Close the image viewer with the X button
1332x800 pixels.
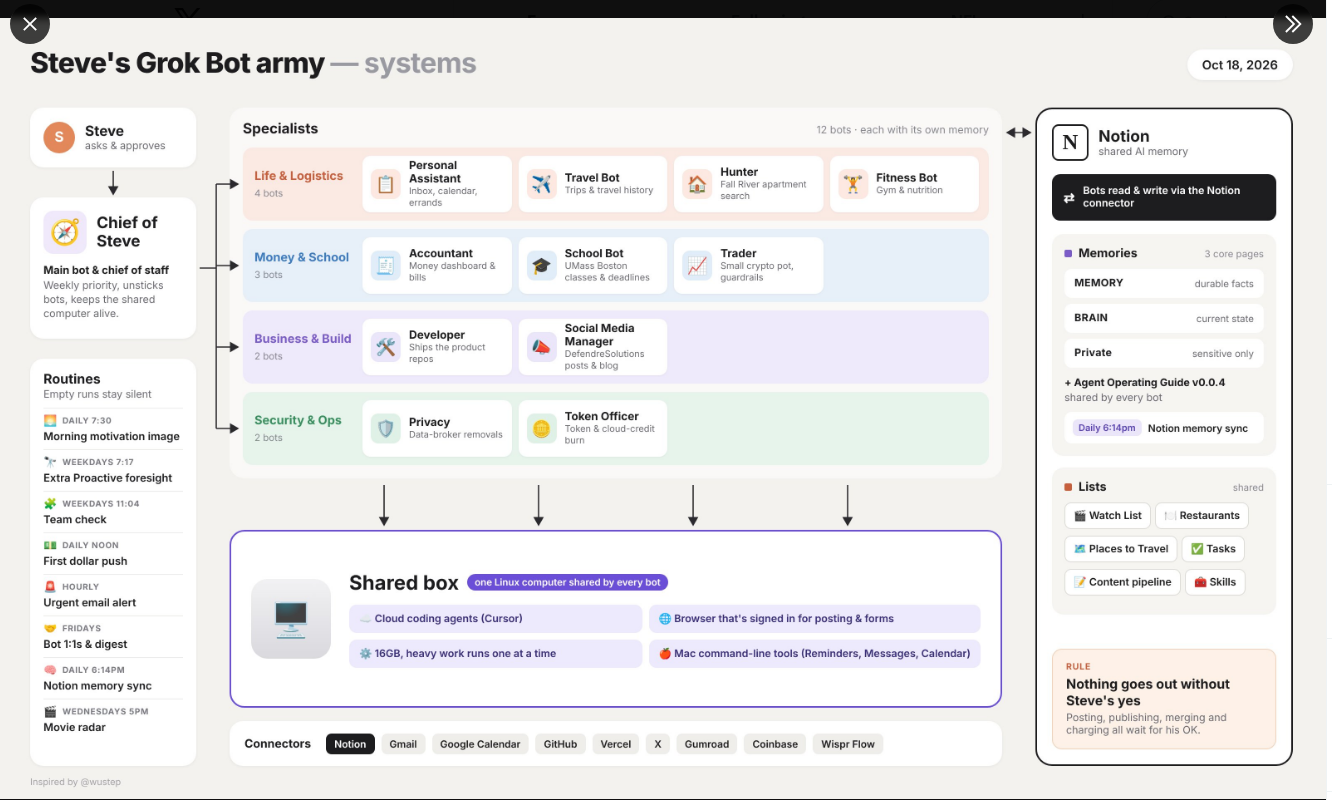point(30,24)
